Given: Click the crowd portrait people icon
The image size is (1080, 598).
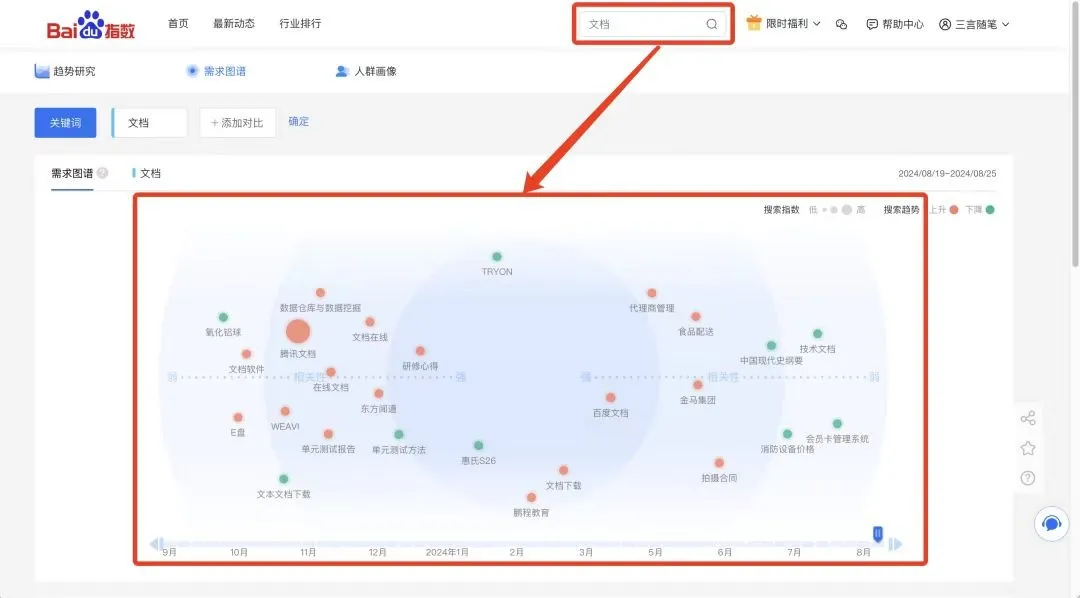Looking at the screenshot, I should point(342,71).
